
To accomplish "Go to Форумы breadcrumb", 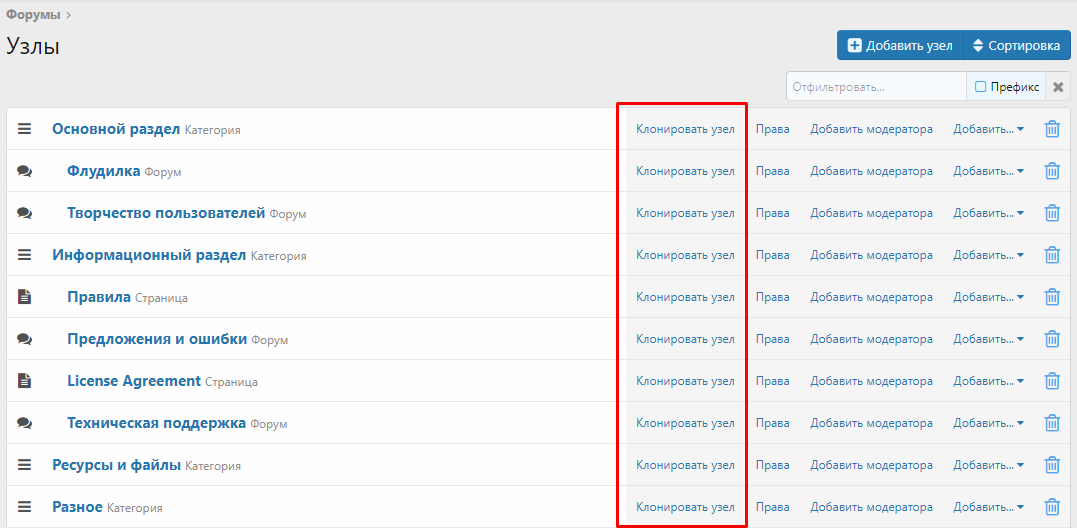I will pos(32,15).
